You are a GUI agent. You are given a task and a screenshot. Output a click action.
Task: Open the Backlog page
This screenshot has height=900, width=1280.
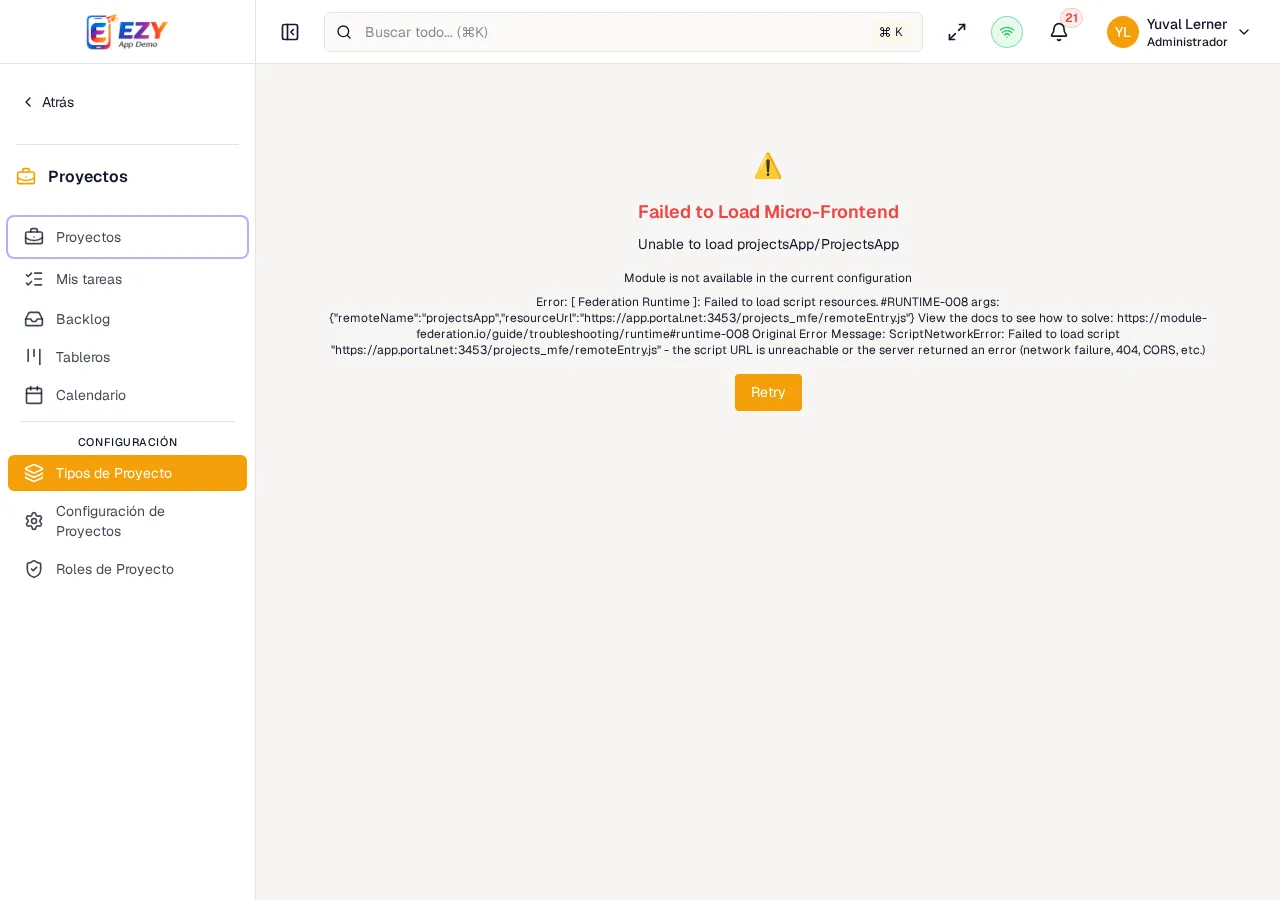[x=127, y=319]
